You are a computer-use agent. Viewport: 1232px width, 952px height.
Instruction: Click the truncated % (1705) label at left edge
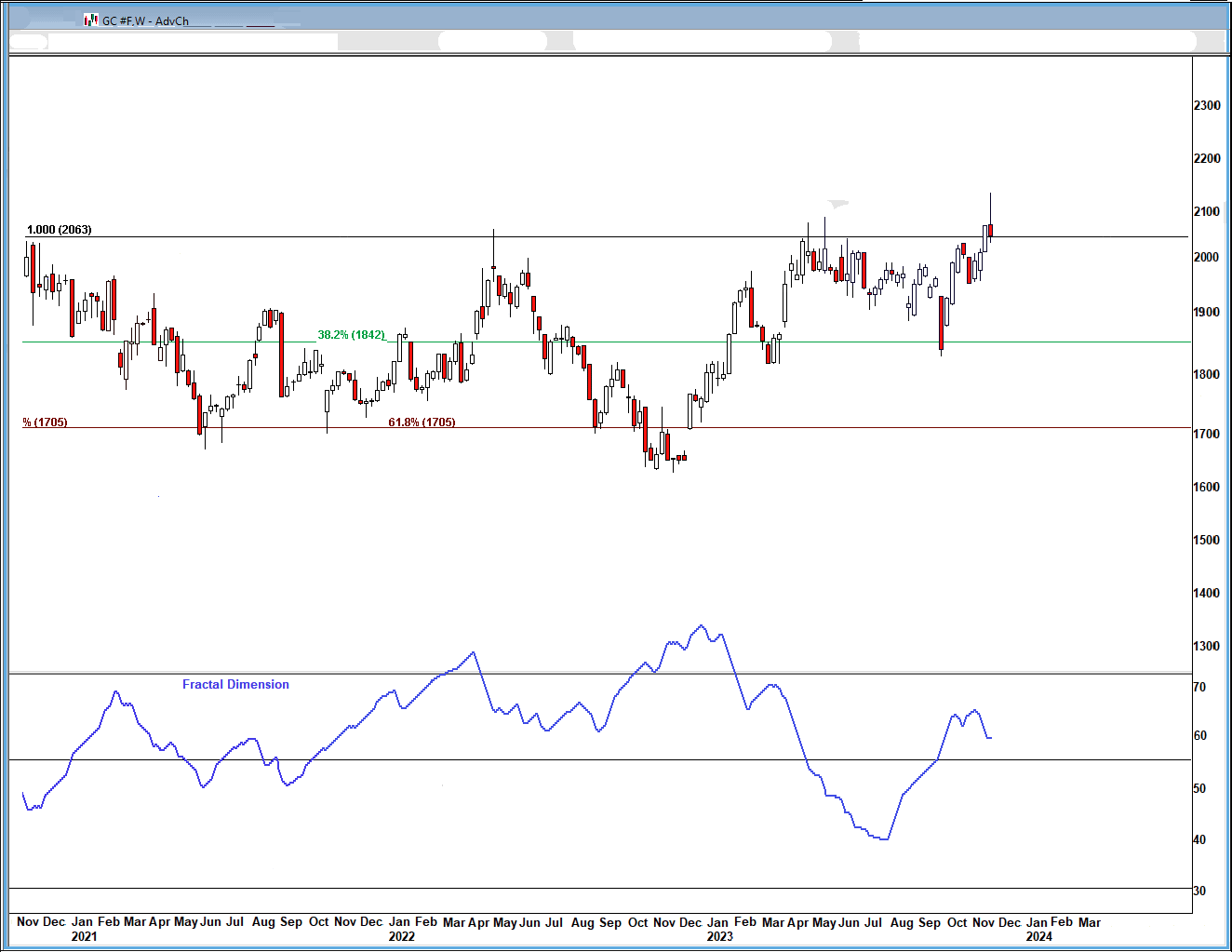(46, 422)
